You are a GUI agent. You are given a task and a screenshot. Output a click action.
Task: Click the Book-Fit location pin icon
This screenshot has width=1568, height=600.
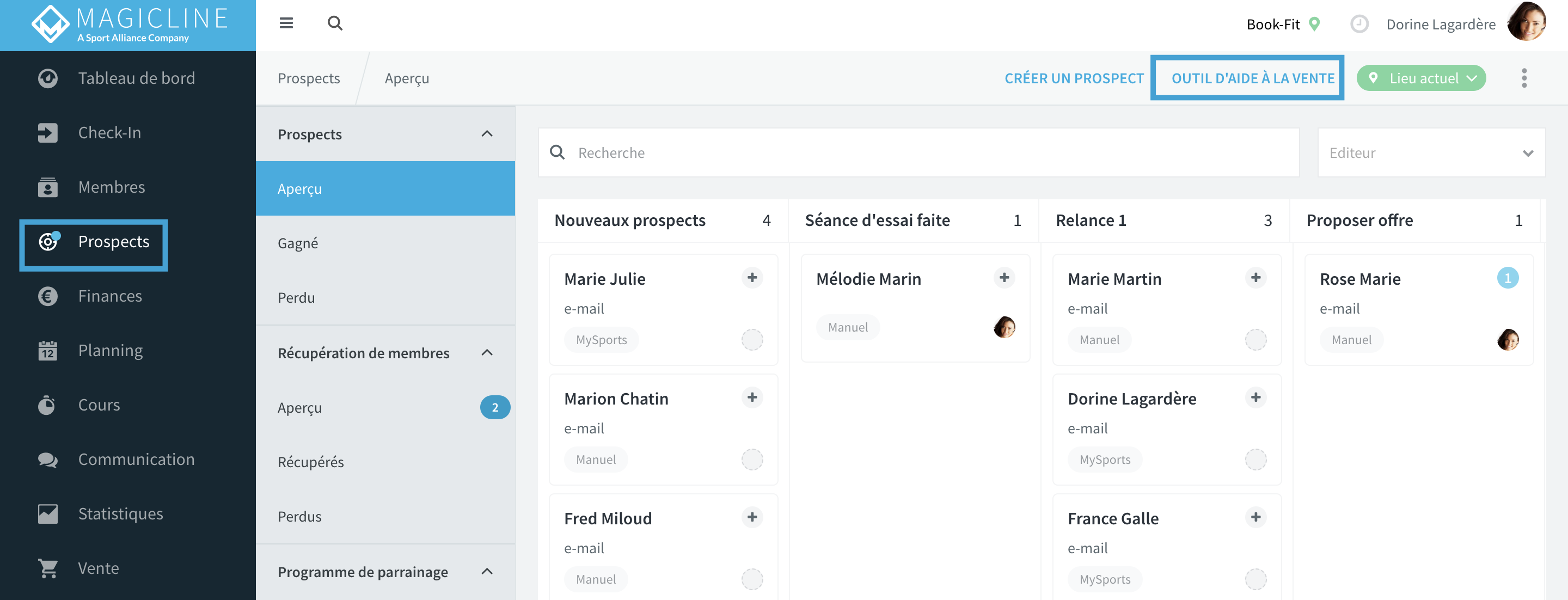pos(1315,25)
